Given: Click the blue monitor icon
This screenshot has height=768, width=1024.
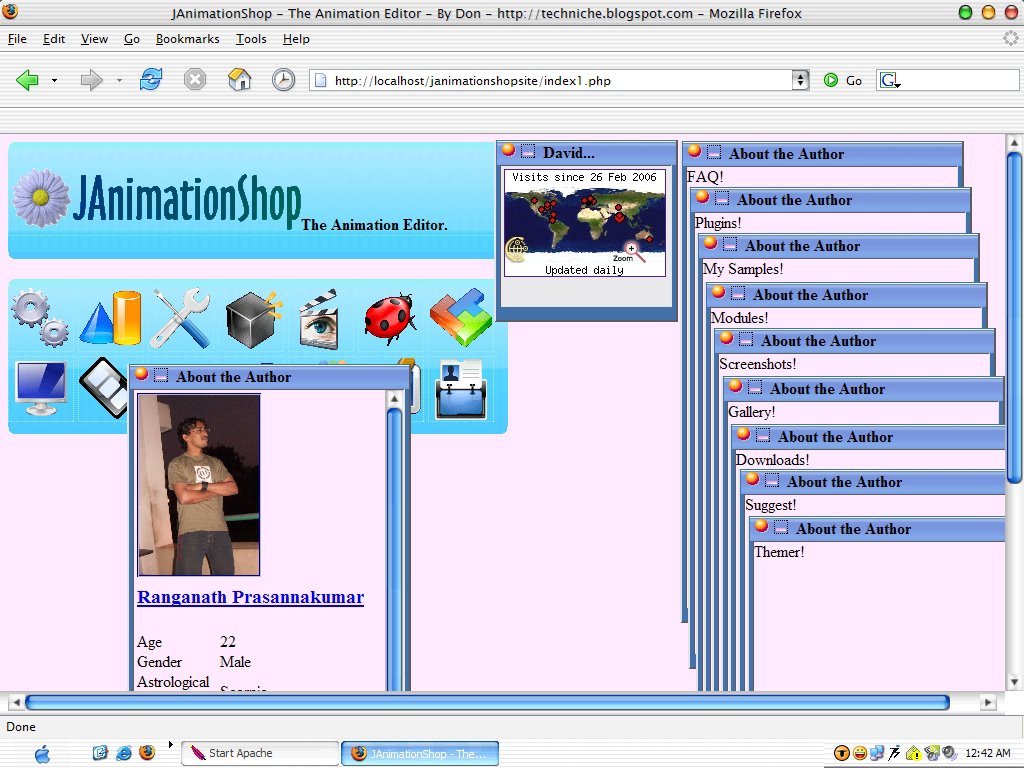Looking at the screenshot, I should pyautogui.click(x=41, y=388).
